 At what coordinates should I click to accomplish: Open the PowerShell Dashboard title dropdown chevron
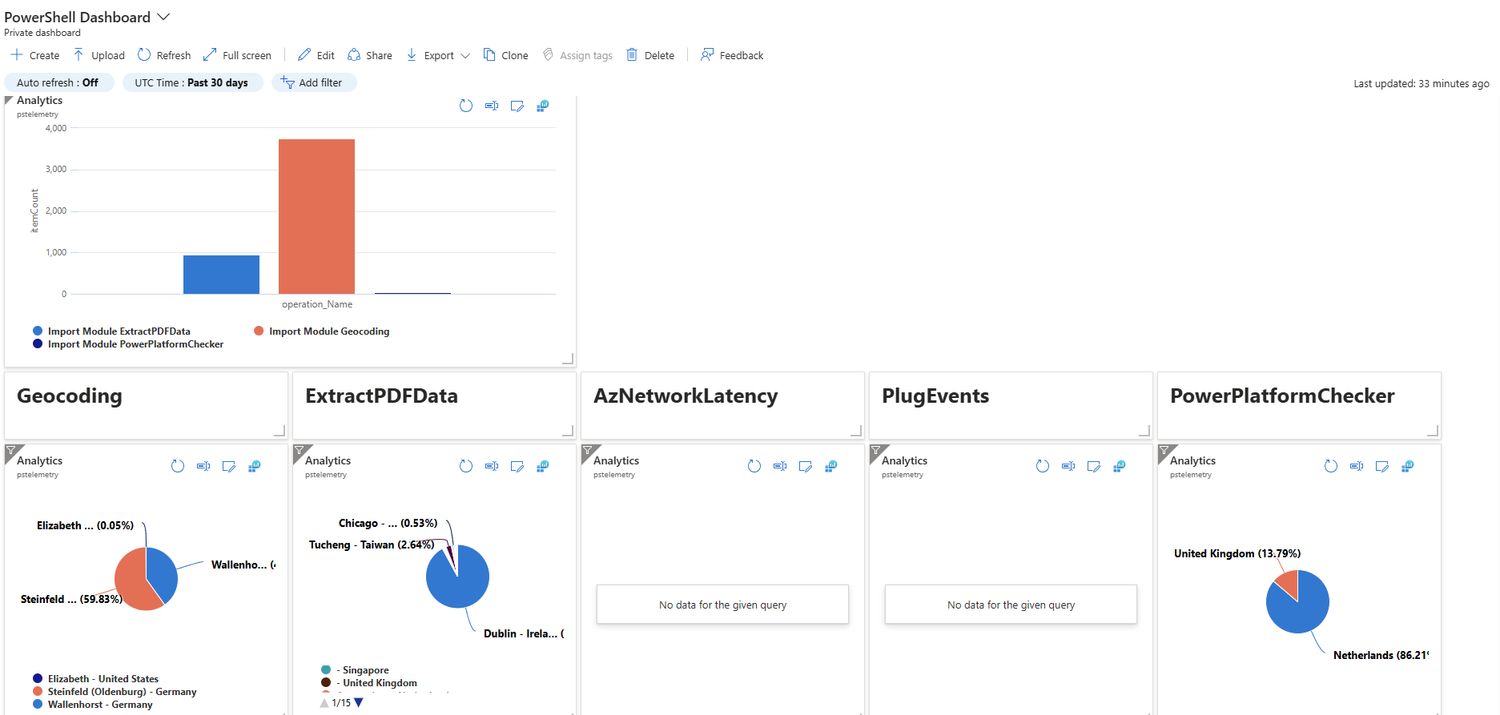(x=164, y=17)
